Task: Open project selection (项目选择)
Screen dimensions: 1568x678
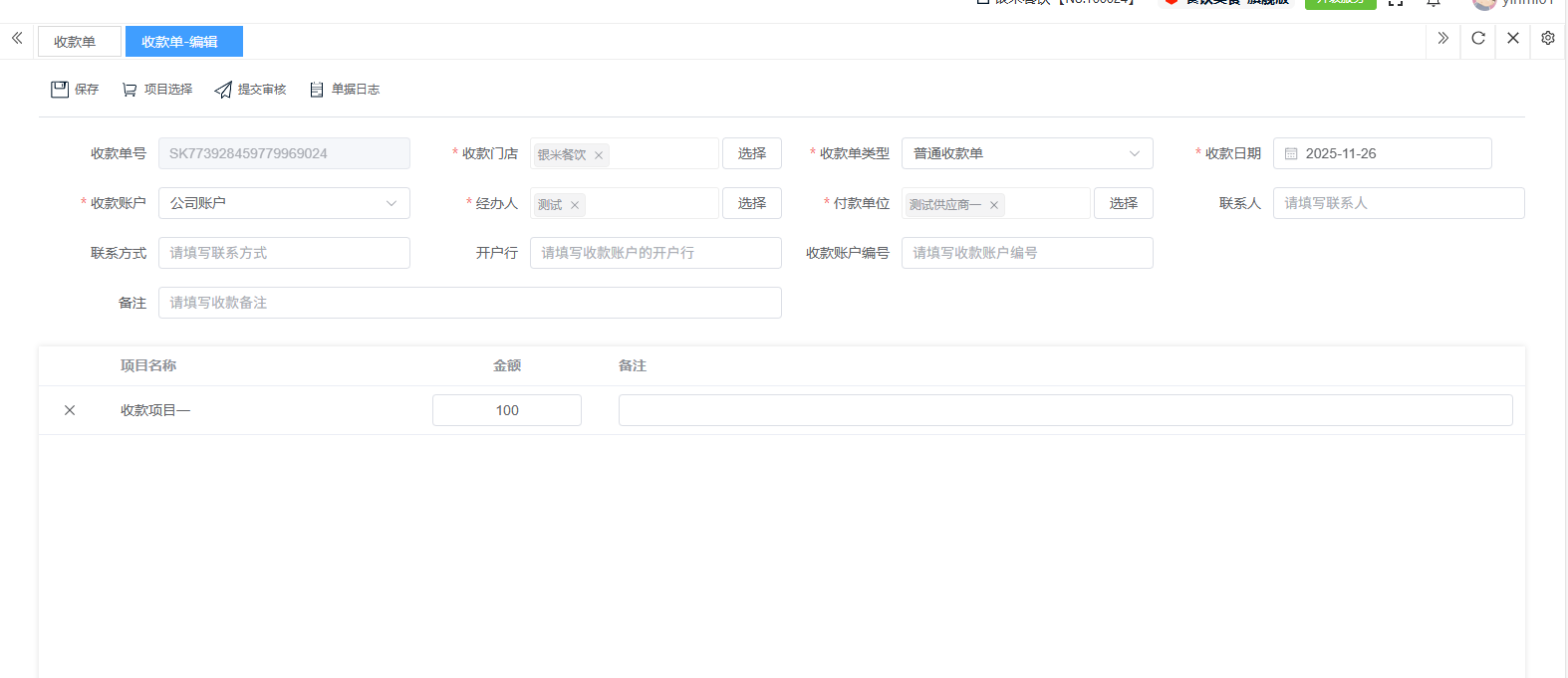Action: tap(157, 90)
